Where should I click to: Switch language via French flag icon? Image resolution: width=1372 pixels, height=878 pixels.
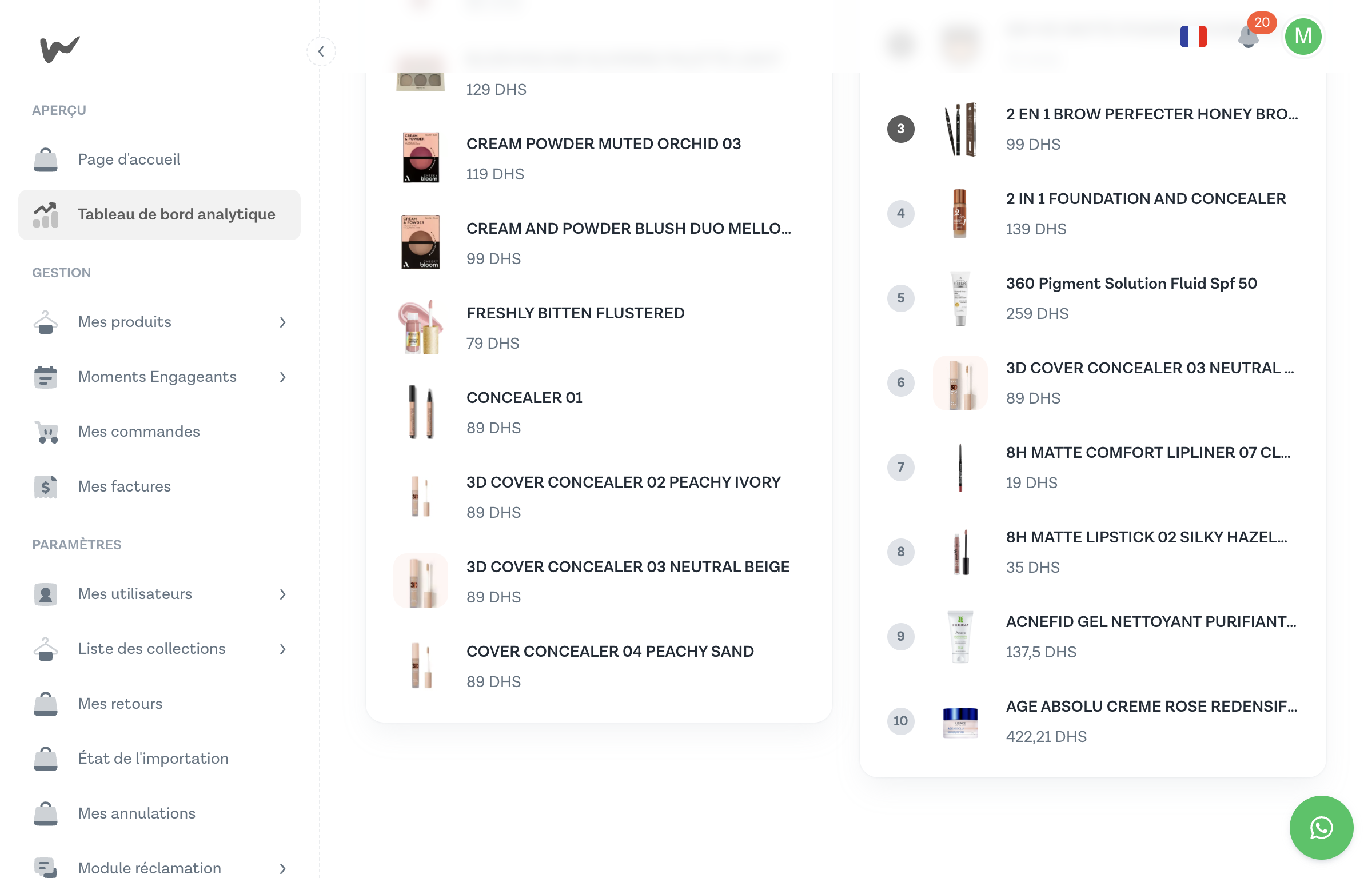point(1193,37)
